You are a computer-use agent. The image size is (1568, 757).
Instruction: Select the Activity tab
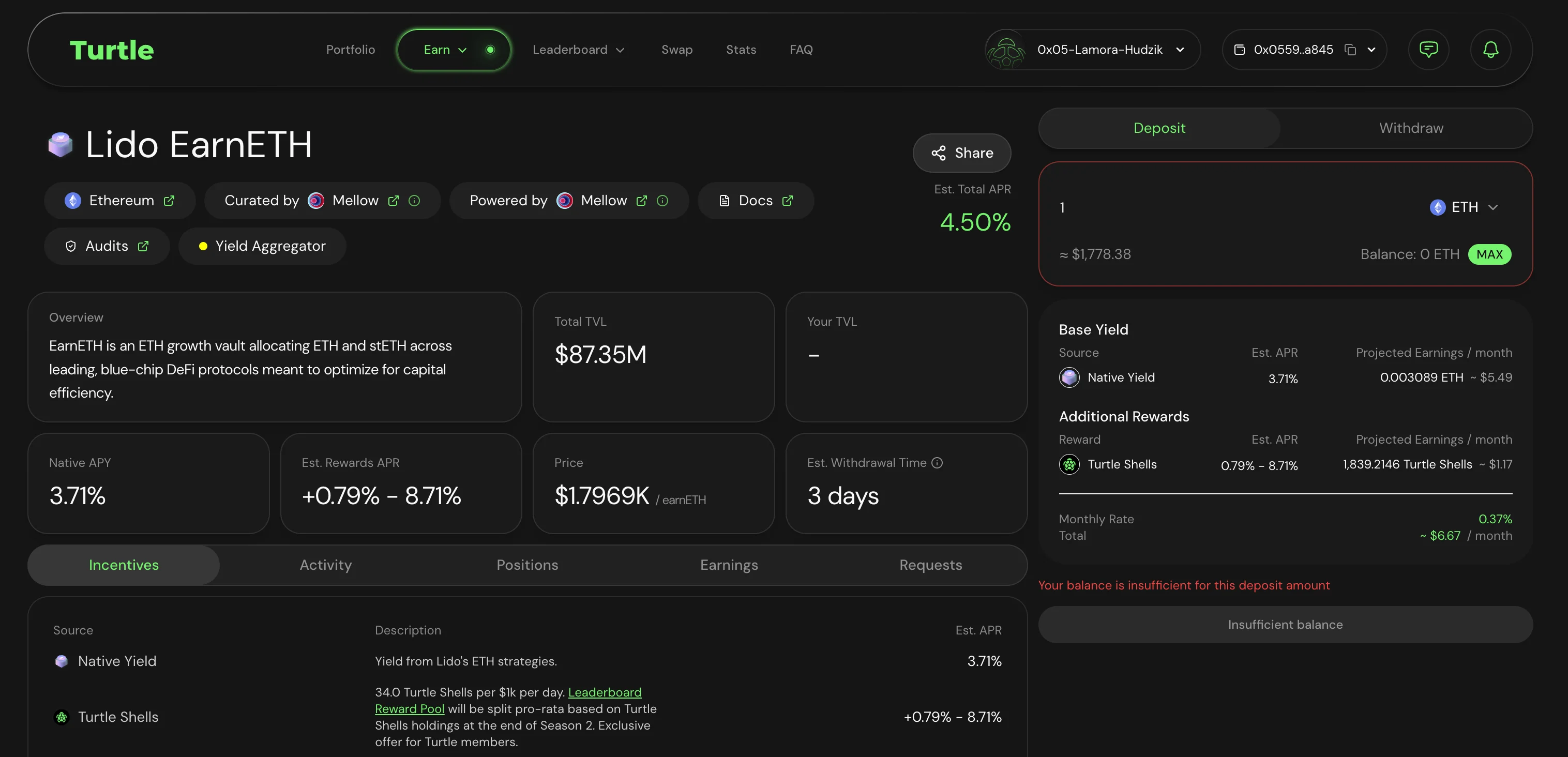point(326,565)
